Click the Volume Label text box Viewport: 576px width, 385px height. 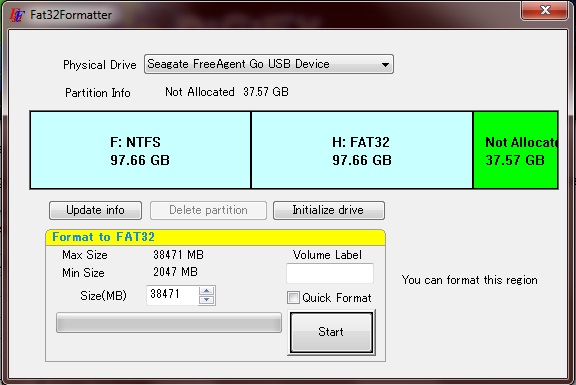click(x=330, y=273)
